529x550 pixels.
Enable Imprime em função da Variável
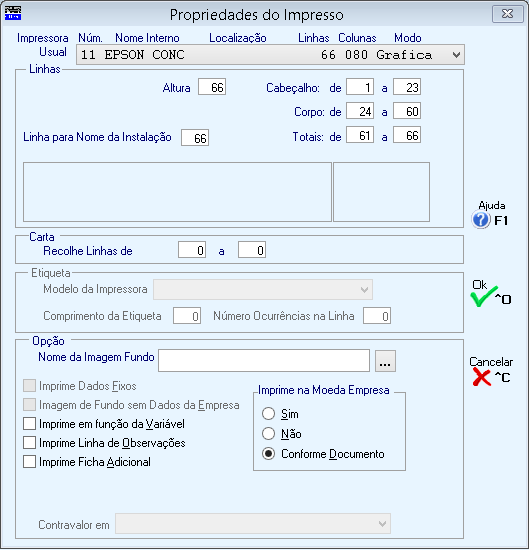click(29, 423)
